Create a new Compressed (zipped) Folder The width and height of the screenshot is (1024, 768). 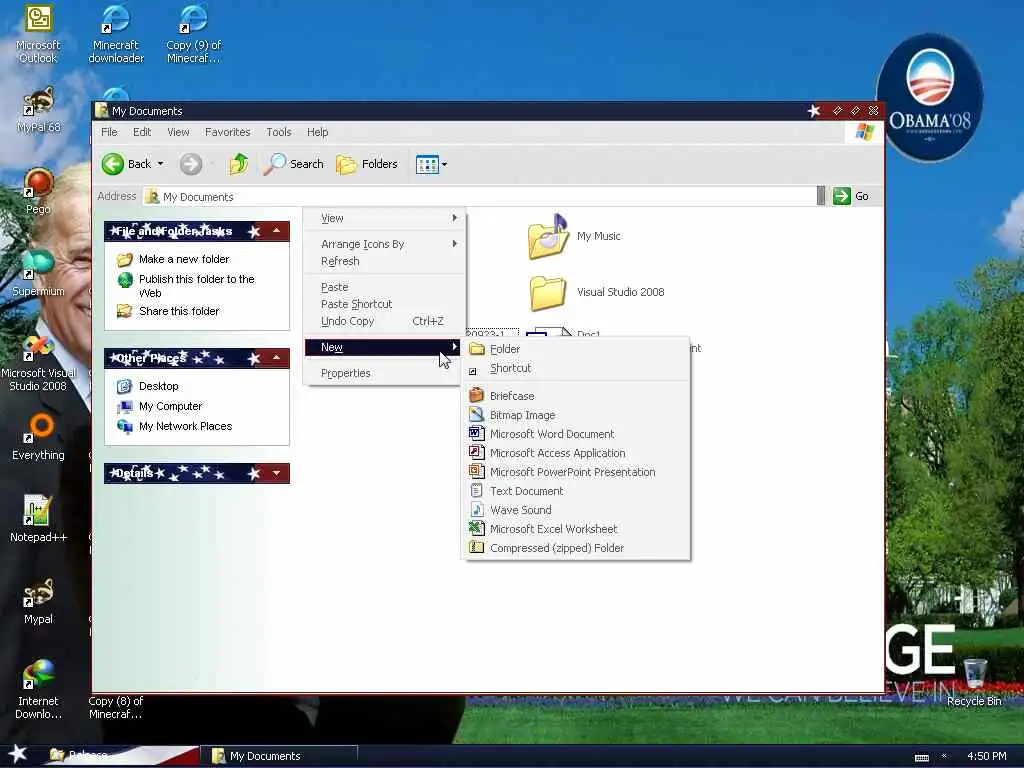click(576, 548)
